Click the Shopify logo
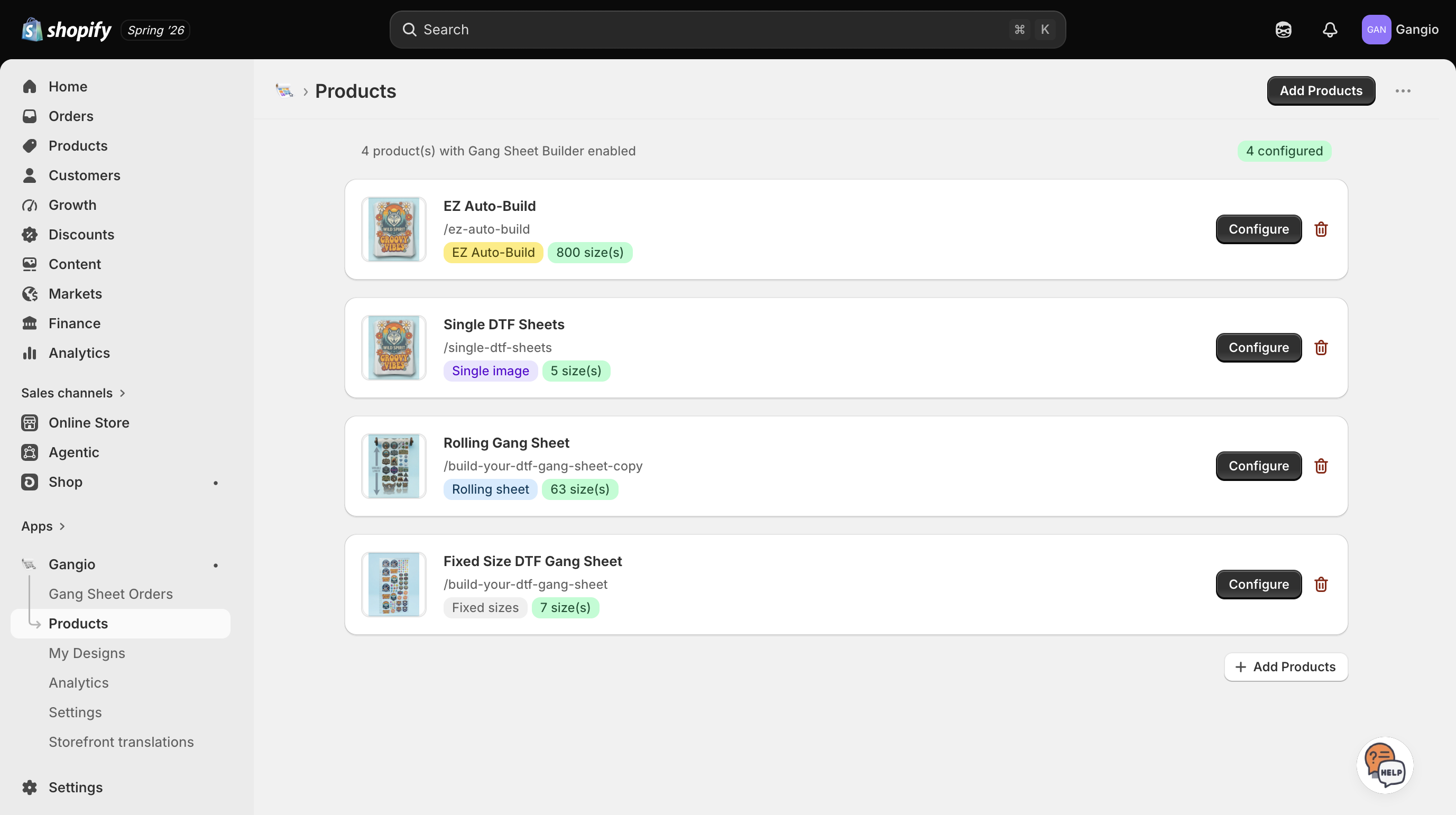 point(66,30)
